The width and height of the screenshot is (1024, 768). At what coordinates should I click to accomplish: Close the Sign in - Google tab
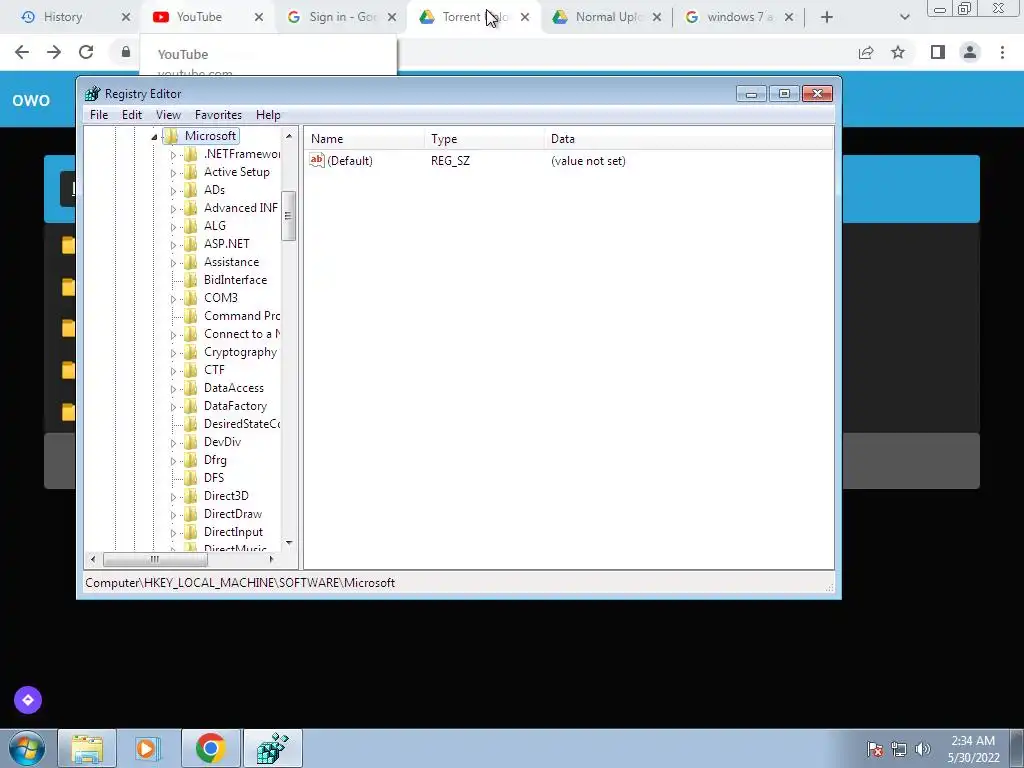click(392, 17)
